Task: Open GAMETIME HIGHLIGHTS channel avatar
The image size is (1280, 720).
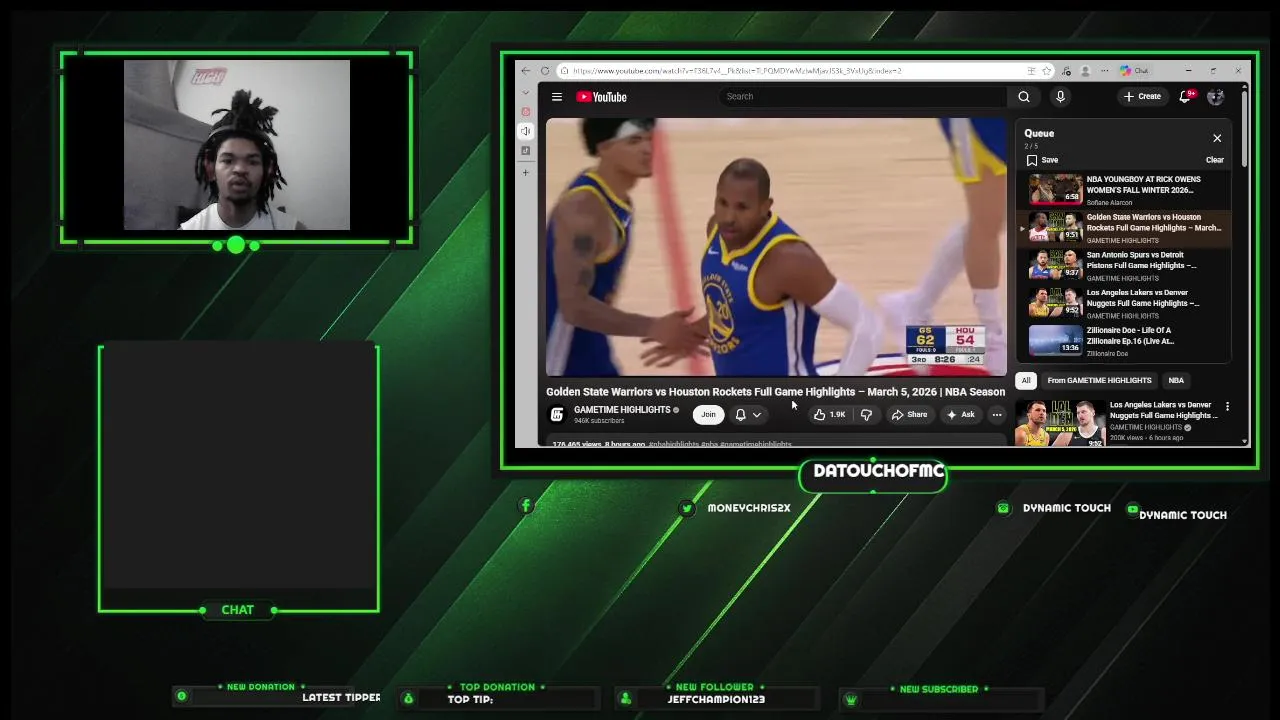Action: coord(557,414)
